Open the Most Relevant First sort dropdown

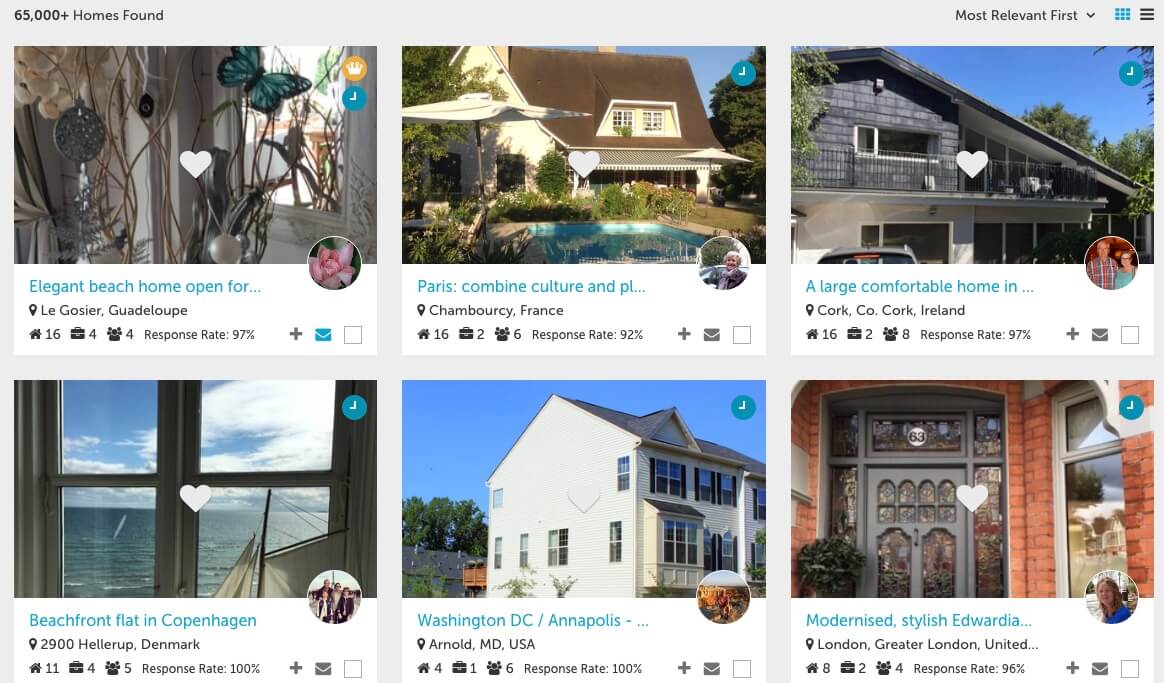tap(1024, 15)
